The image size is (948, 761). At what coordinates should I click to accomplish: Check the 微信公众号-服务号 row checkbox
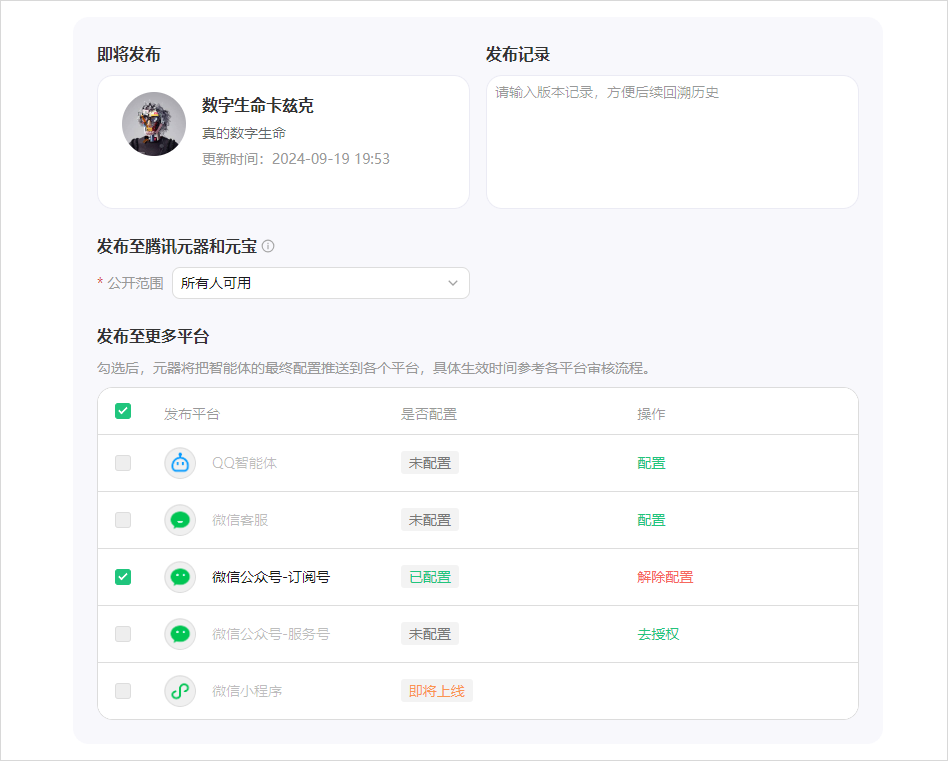(x=123, y=634)
